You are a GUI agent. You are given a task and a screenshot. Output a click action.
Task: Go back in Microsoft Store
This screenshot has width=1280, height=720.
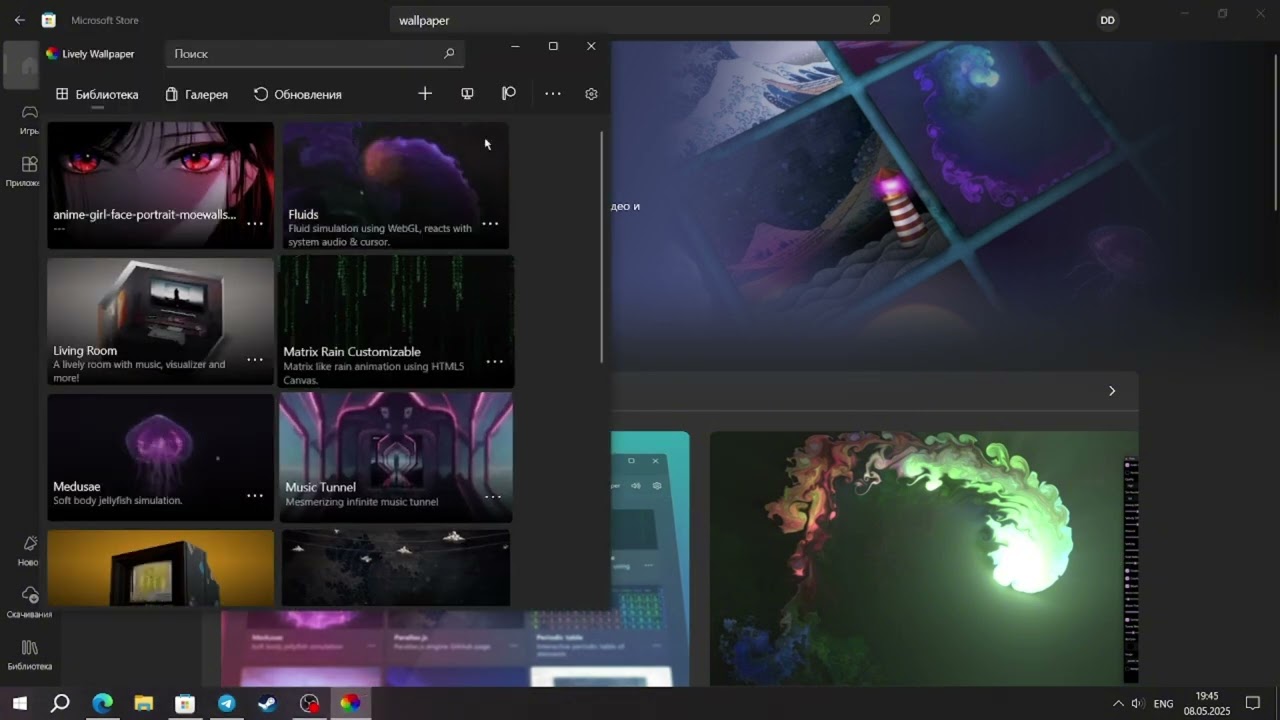coord(20,20)
